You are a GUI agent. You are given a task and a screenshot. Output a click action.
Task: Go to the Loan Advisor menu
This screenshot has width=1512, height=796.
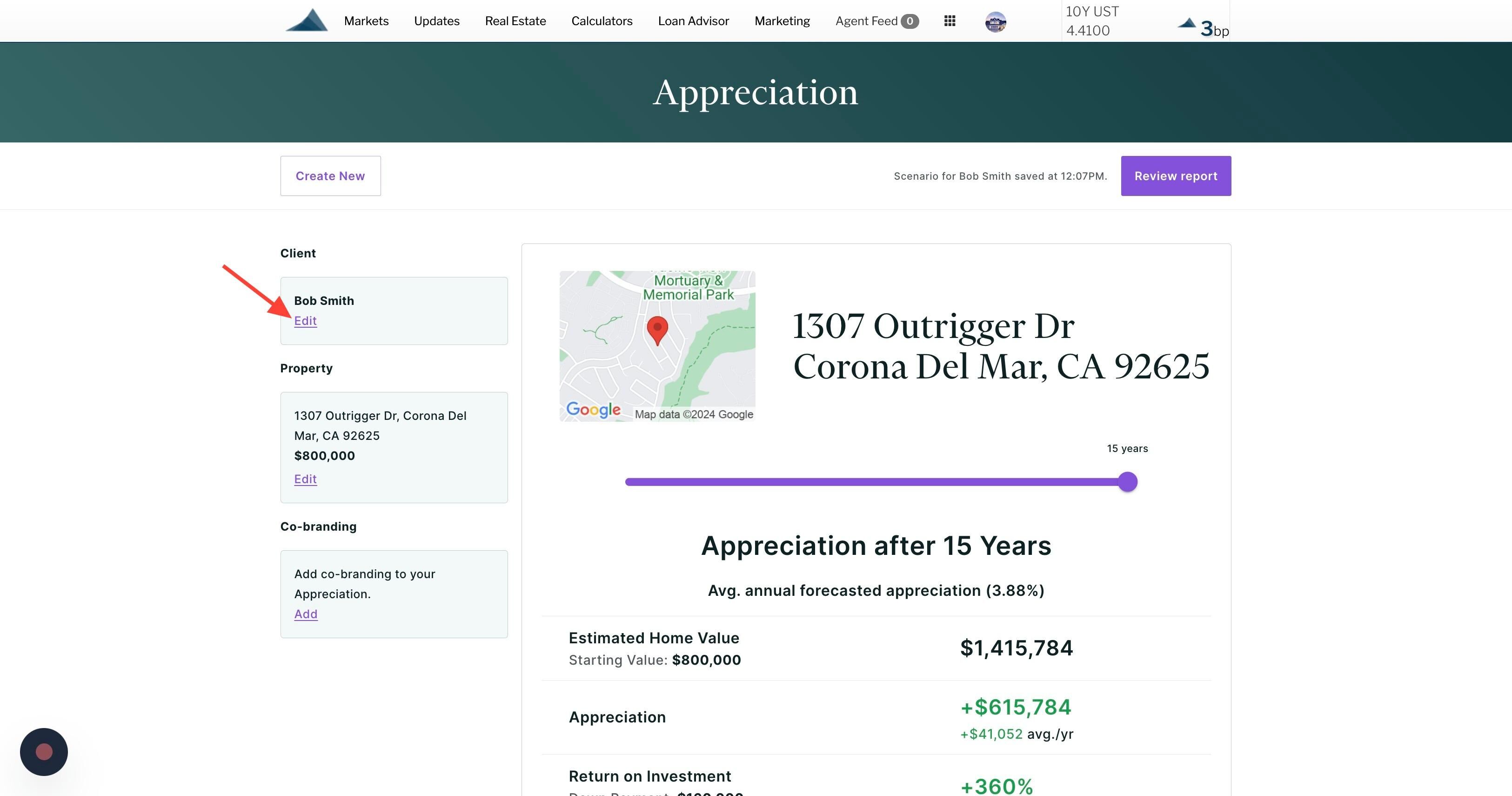[x=693, y=21]
